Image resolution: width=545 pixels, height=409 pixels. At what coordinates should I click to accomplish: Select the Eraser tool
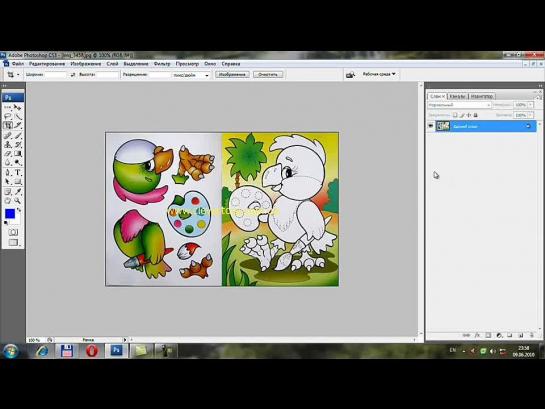[8, 154]
